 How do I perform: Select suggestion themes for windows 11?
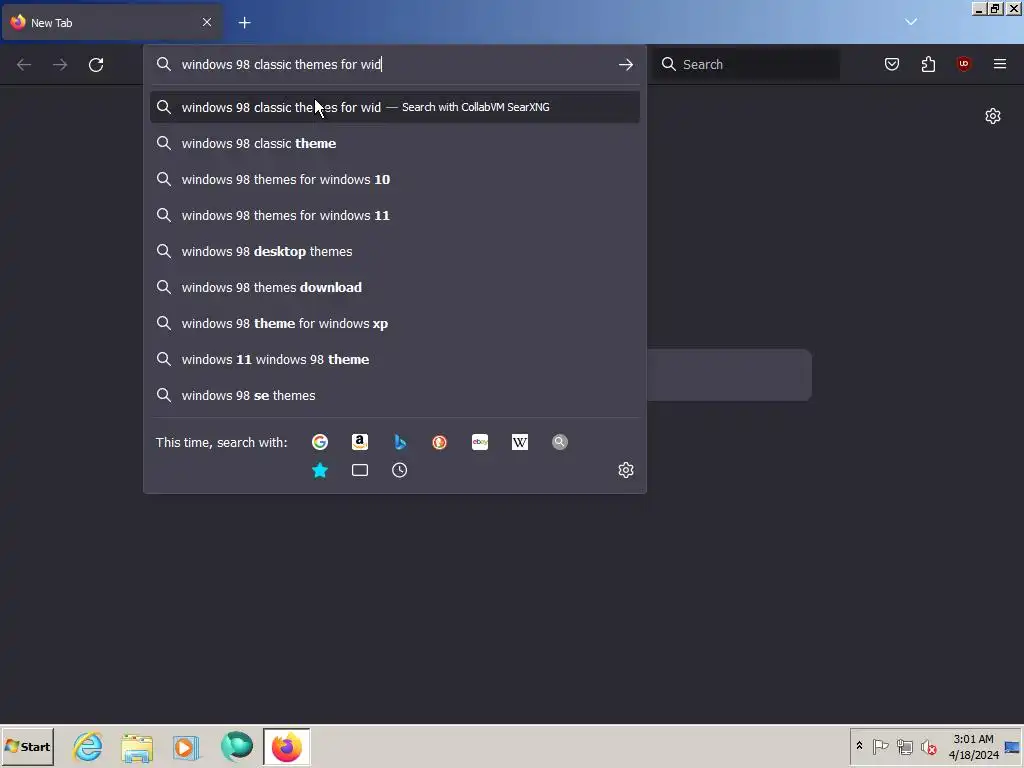pyautogui.click(x=395, y=215)
